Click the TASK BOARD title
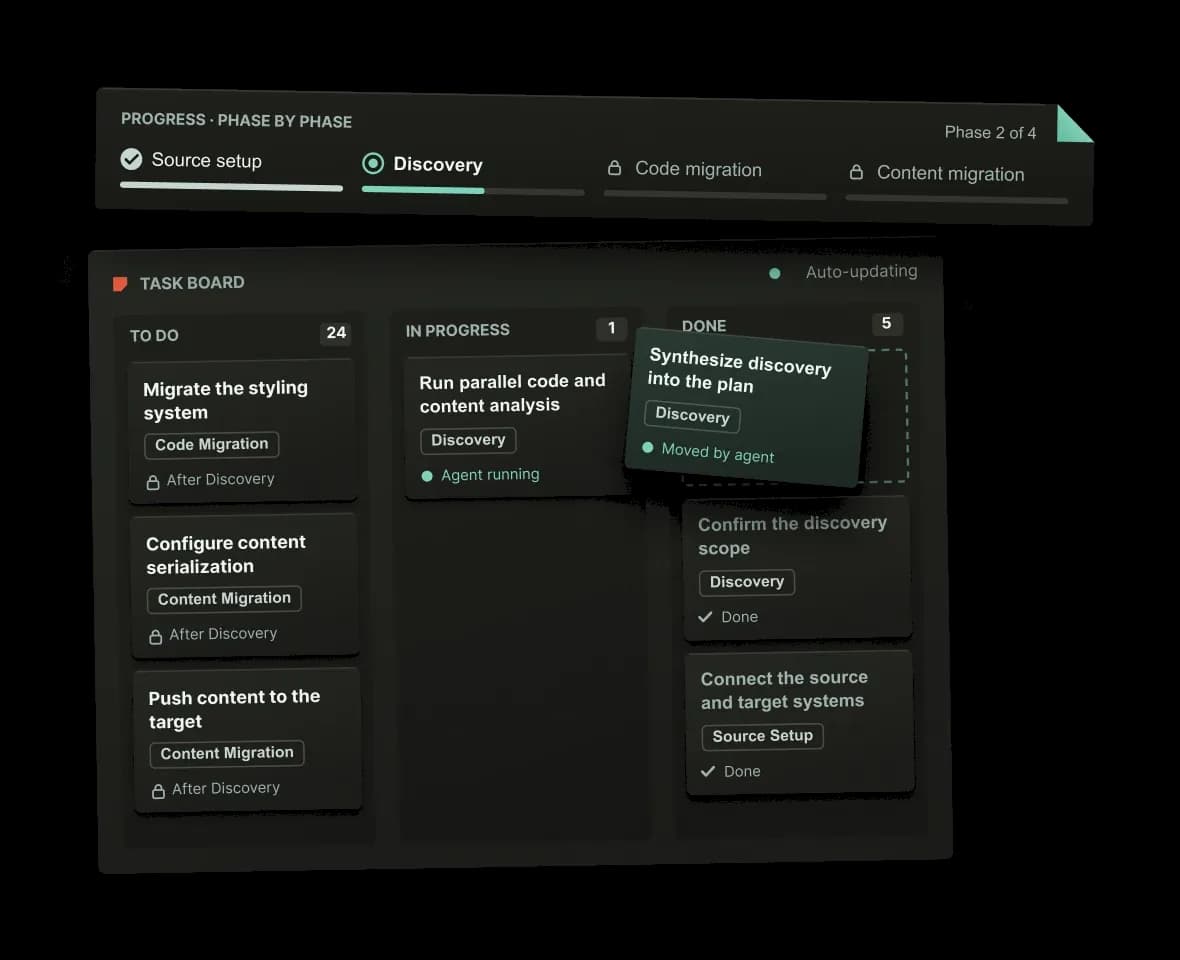 (192, 283)
